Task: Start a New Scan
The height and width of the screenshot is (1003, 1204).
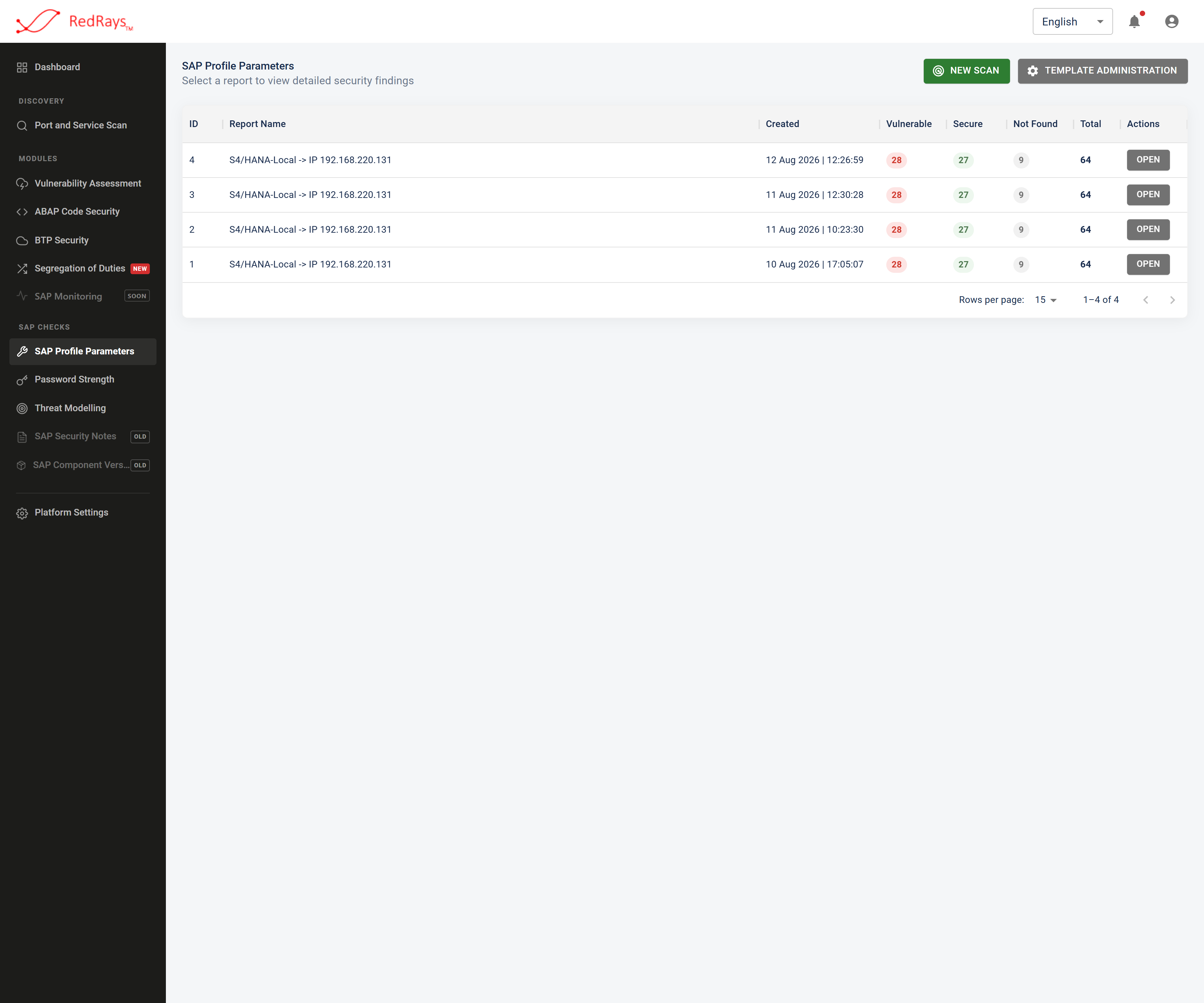Action: pyautogui.click(x=966, y=71)
